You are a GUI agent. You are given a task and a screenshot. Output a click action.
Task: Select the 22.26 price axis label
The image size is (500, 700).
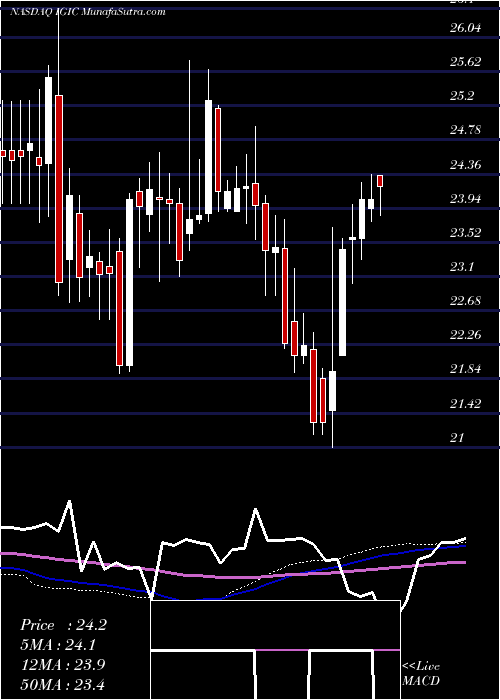[x=465, y=335]
